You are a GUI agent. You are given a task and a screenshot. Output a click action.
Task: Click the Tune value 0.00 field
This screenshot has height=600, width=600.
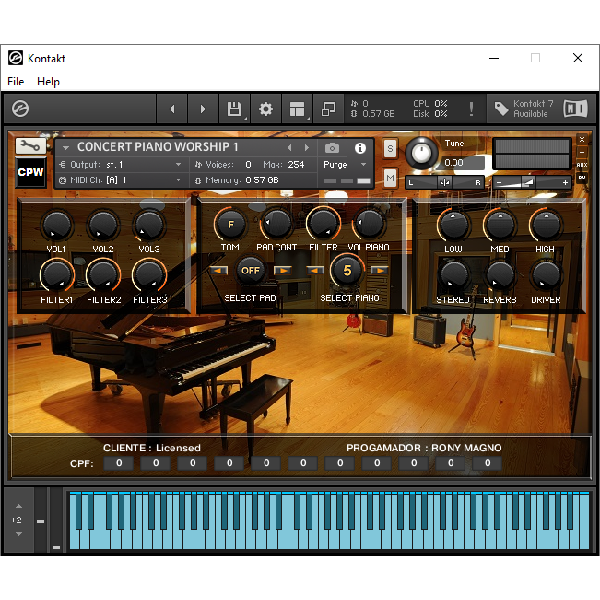point(462,163)
